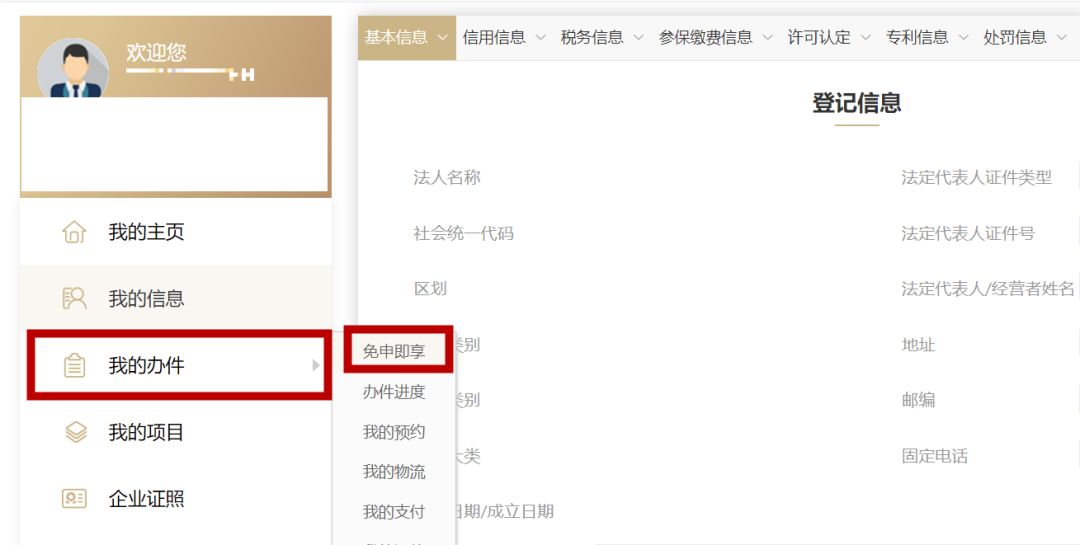Expand the 我的办件 submenu arrow
The width and height of the screenshot is (1080, 545).
tap(315, 365)
